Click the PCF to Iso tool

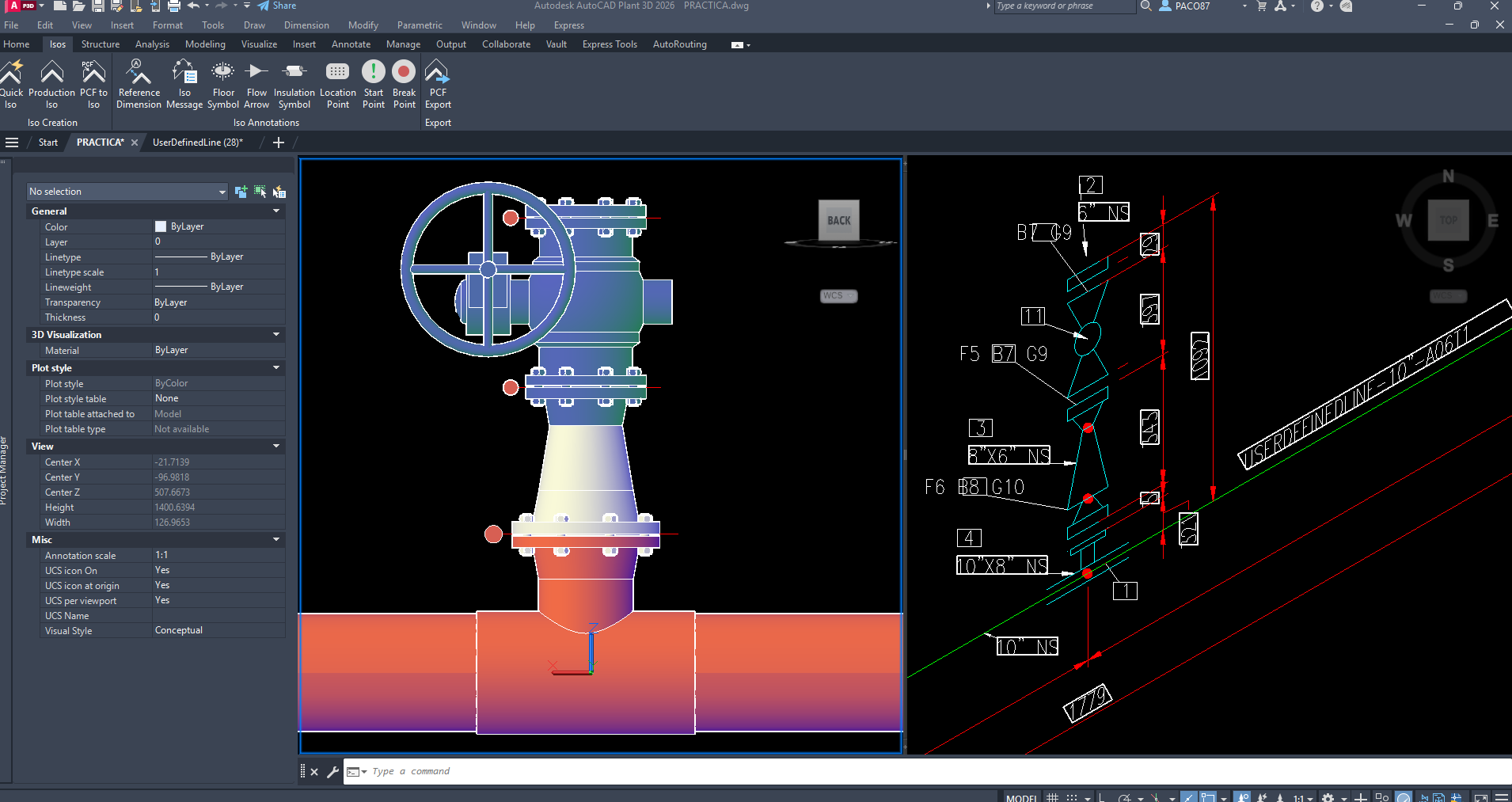(93, 83)
